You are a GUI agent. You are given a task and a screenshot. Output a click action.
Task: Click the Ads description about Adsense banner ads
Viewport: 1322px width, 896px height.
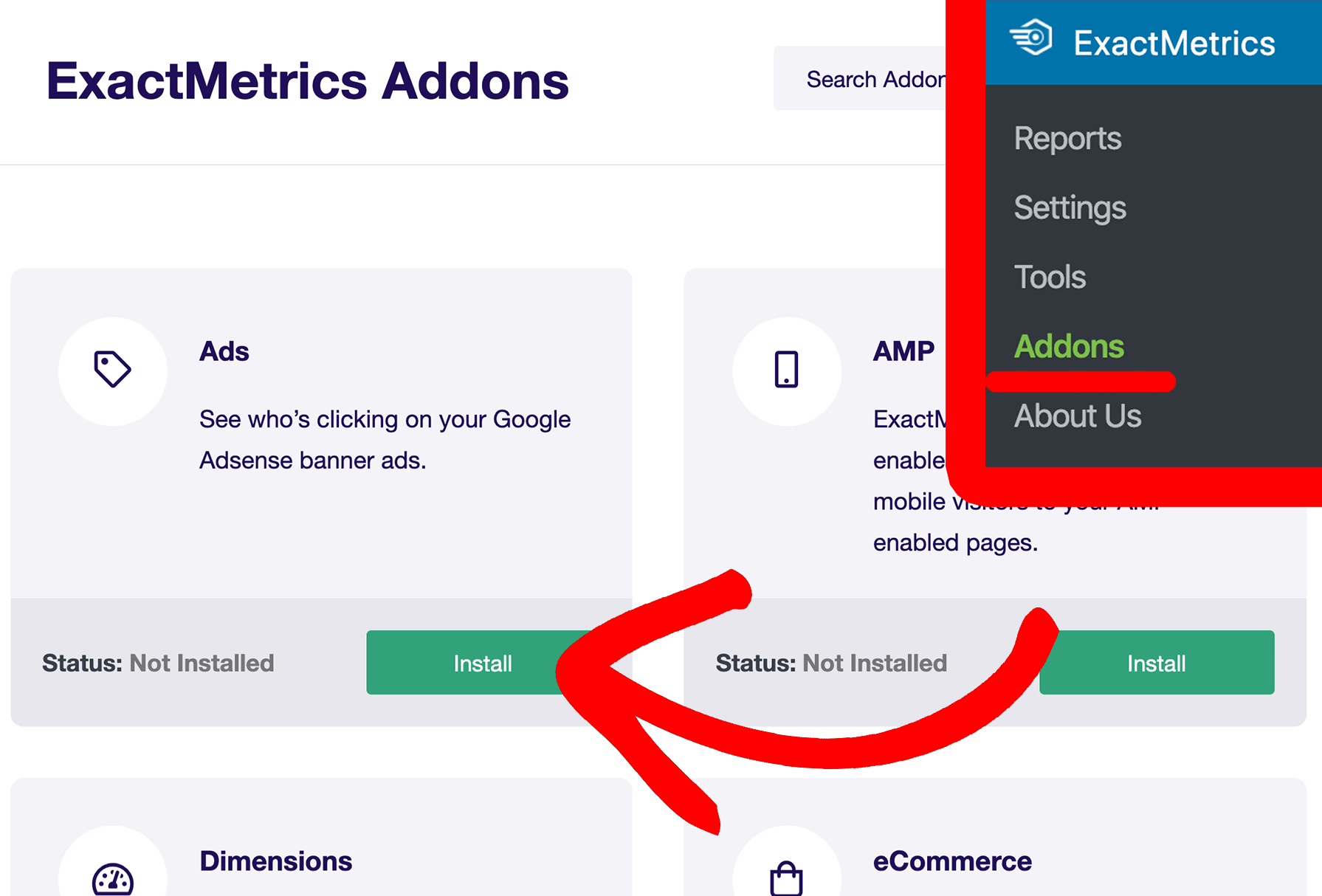tap(385, 440)
